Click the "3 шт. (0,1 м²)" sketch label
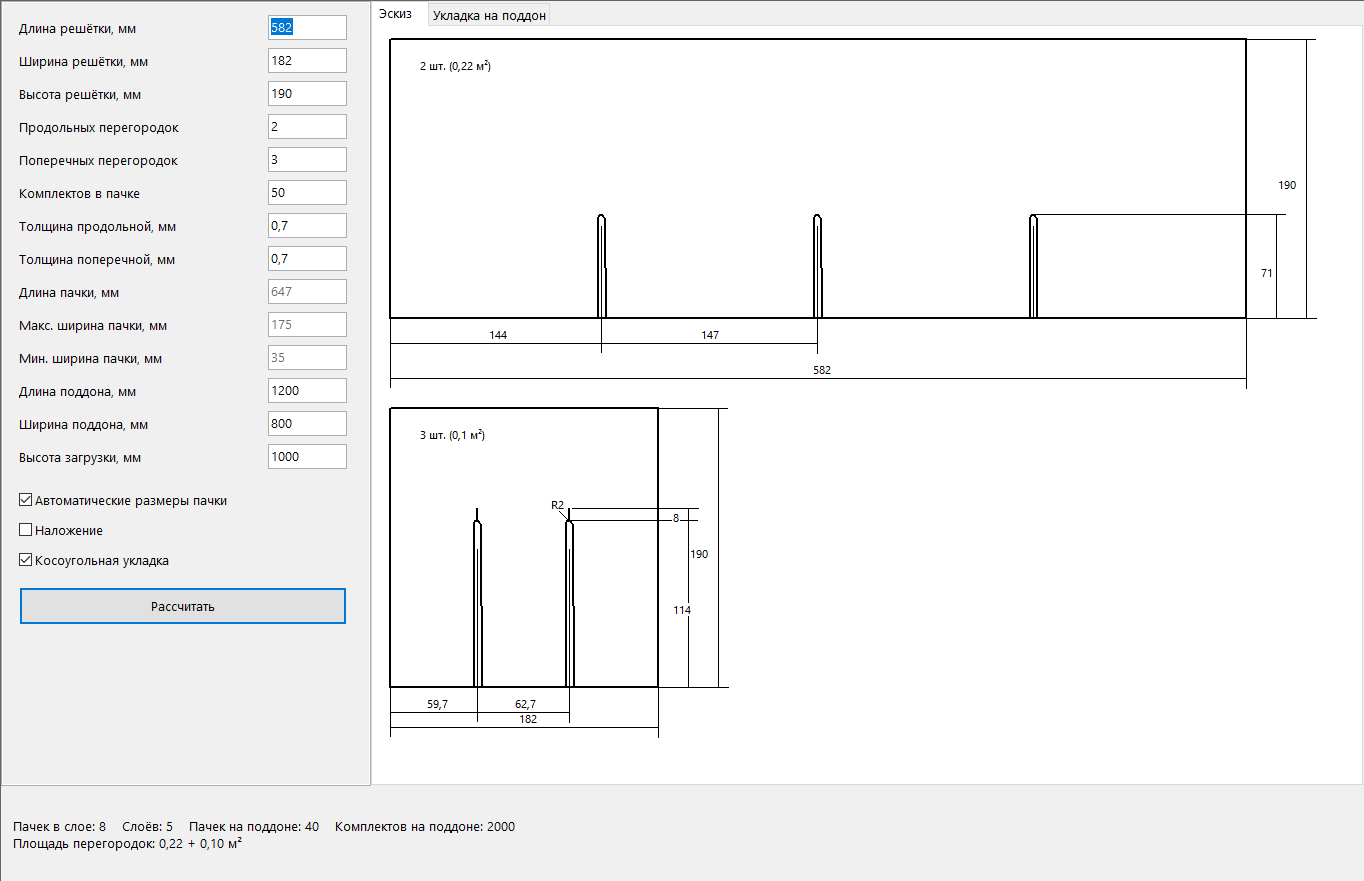The height and width of the screenshot is (881, 1364). pos(452,435)
